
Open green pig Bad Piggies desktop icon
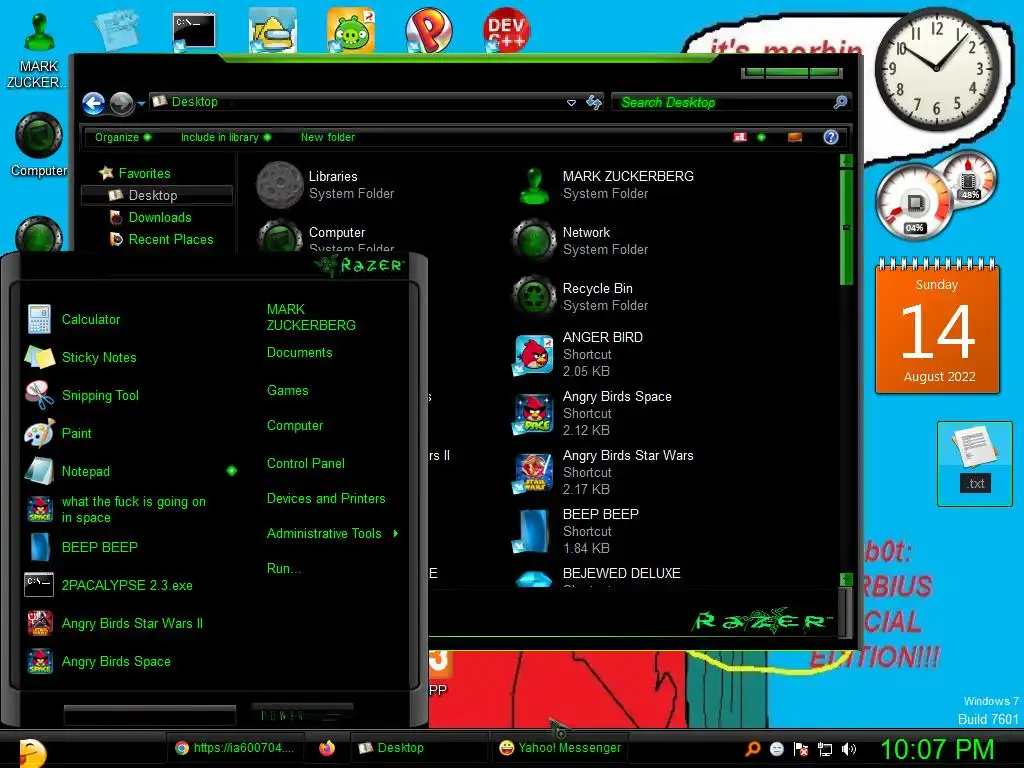click(351, 30)
